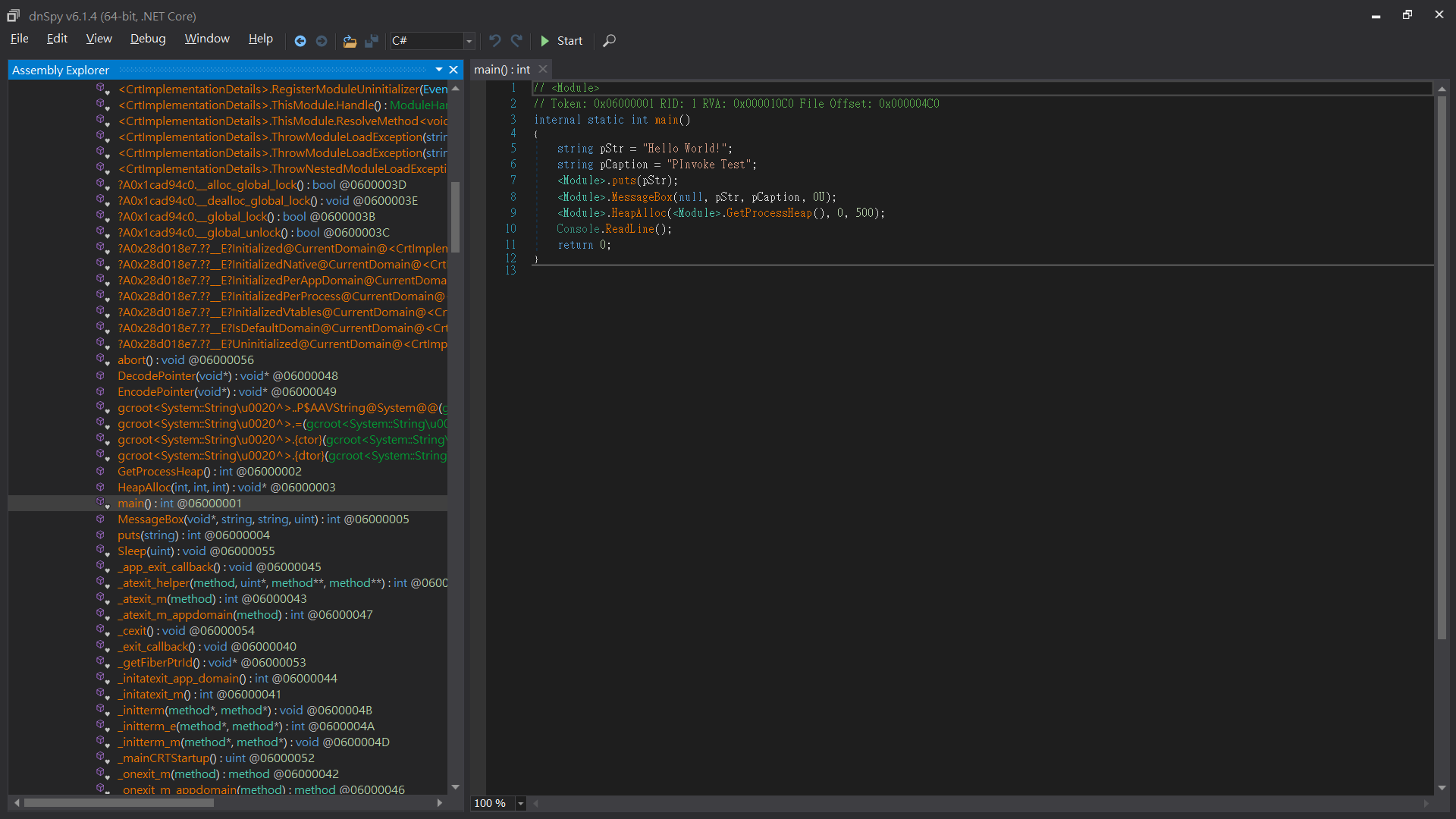Close the Assembly Explorer panel
Screen dimensions: 1456x819
453,70
